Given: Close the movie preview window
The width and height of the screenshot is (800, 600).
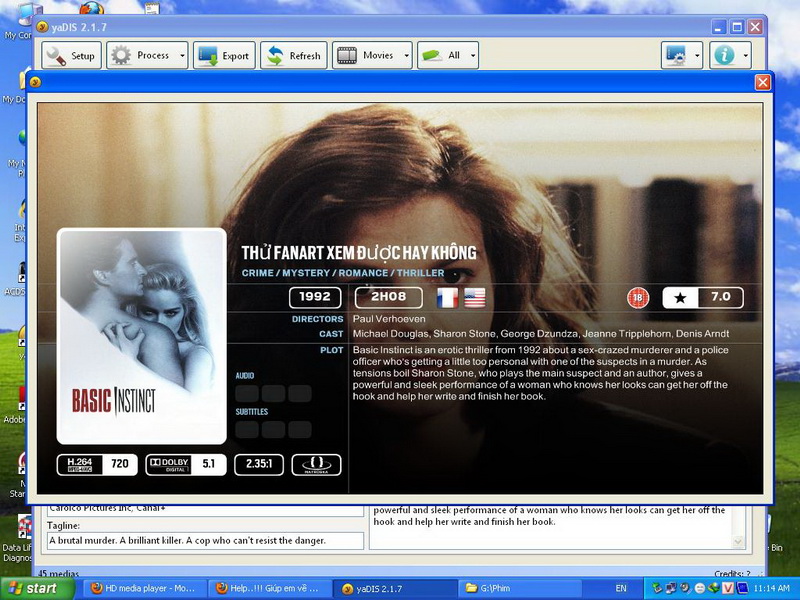Looking at the screenshot, I should click(763, 82).
